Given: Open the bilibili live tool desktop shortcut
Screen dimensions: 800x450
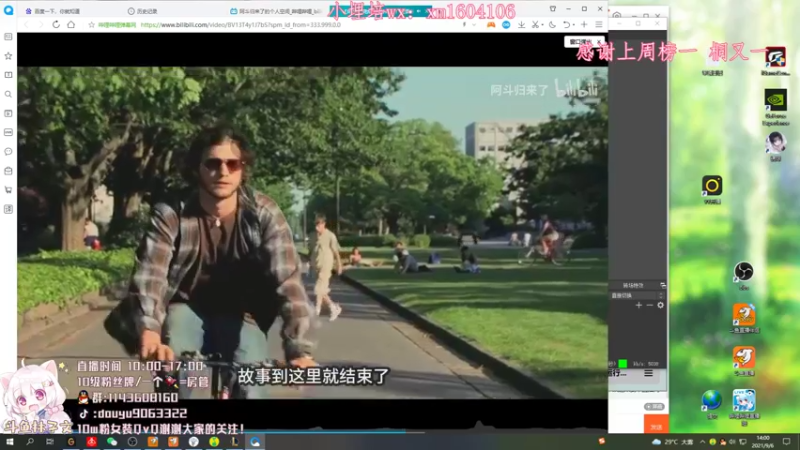Looking at the screenshot, I should pos(744,406).
